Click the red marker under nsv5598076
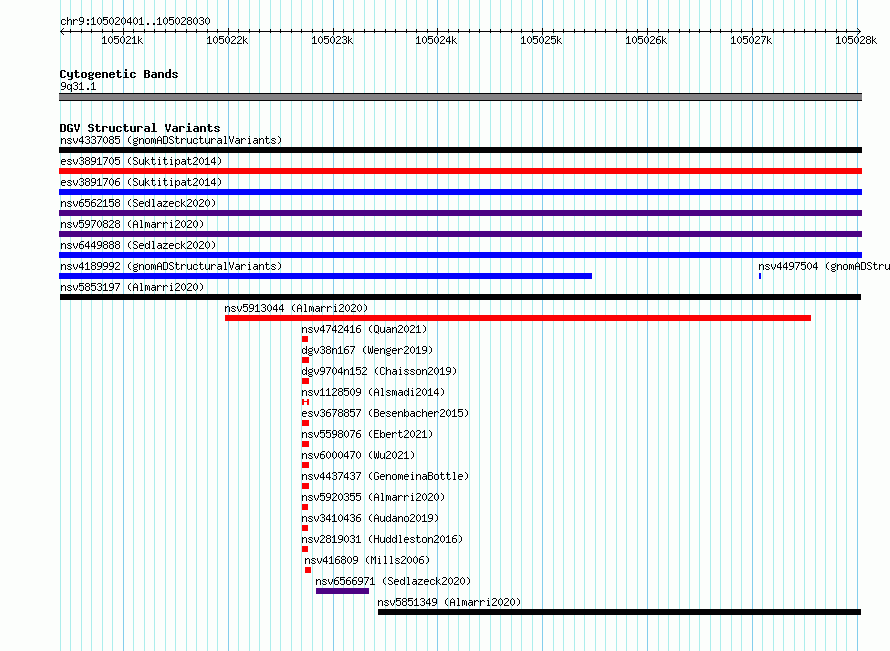Viewport: 890px width, 651px height. [x=305, y=444]
